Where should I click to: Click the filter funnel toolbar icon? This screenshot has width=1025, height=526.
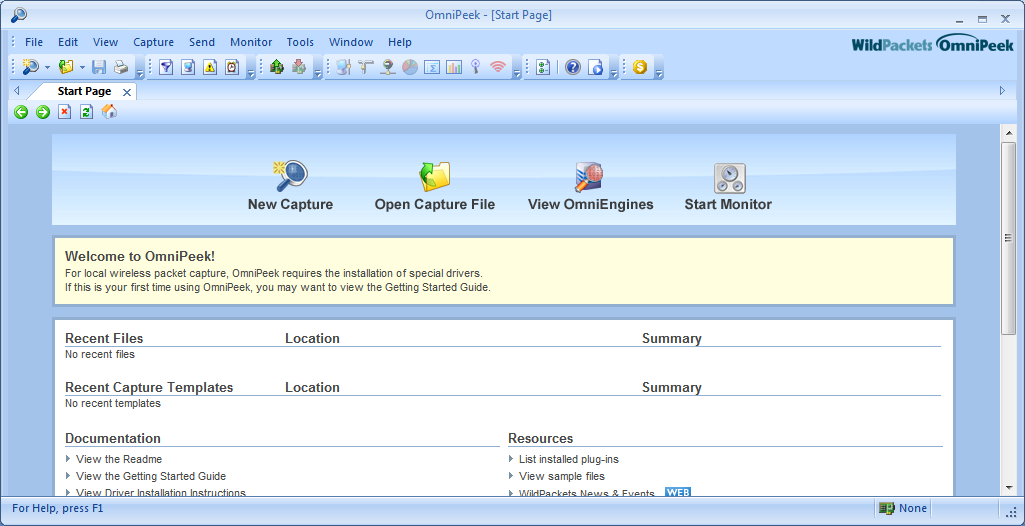point(166,67)
